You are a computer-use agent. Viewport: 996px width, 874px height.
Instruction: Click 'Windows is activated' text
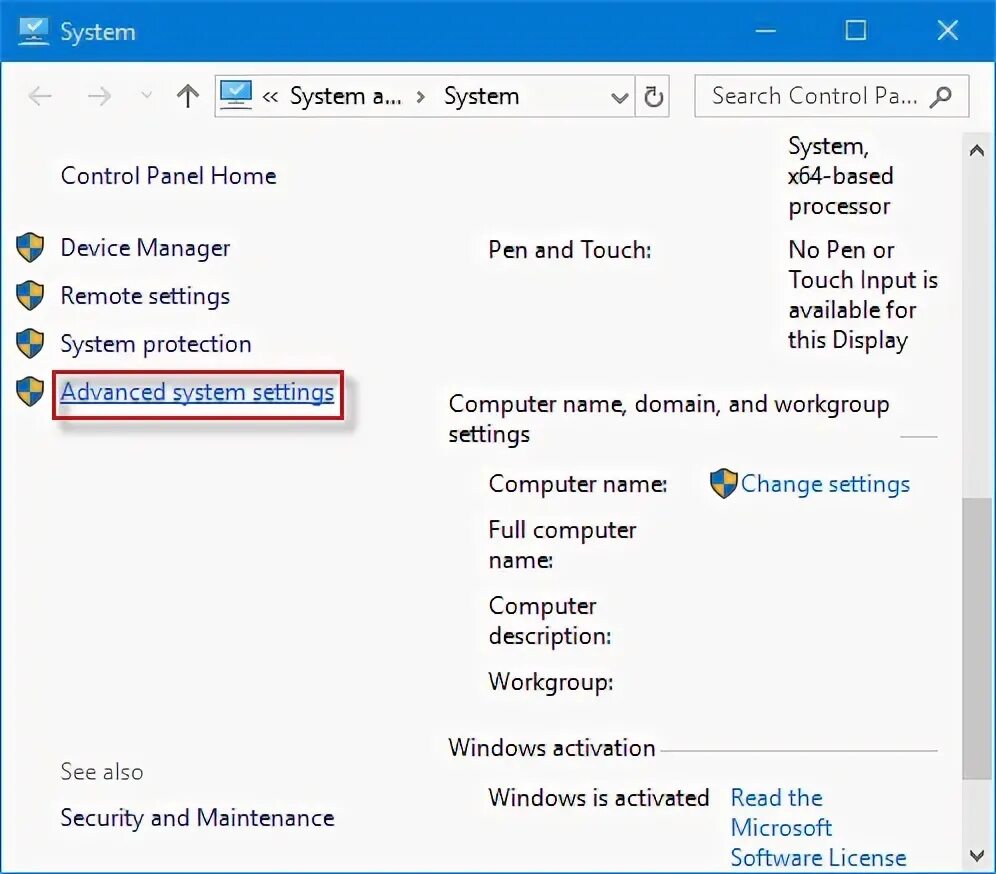coord(598,798)
